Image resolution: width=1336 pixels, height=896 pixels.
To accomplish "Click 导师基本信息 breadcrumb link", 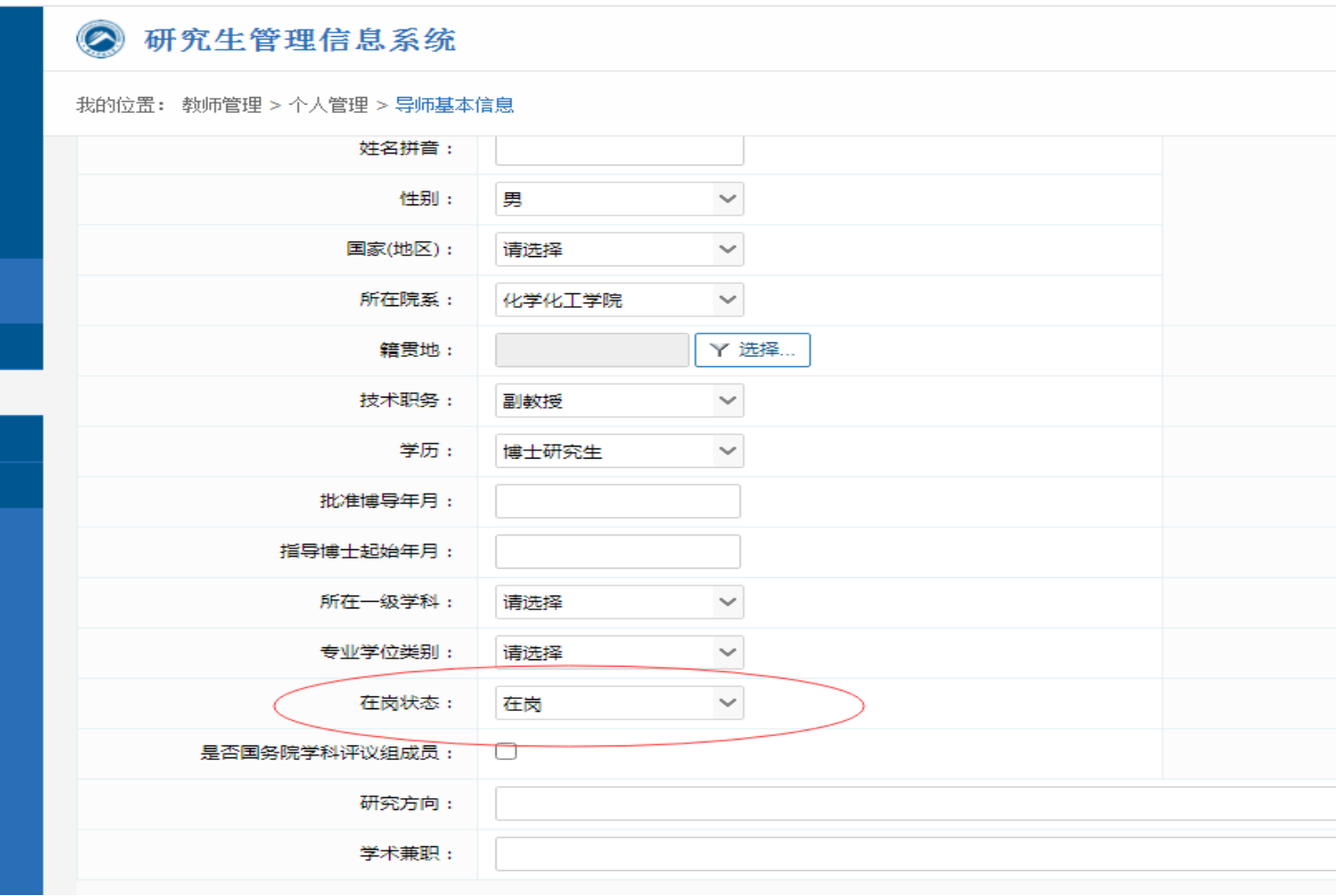I will point(454,105).
